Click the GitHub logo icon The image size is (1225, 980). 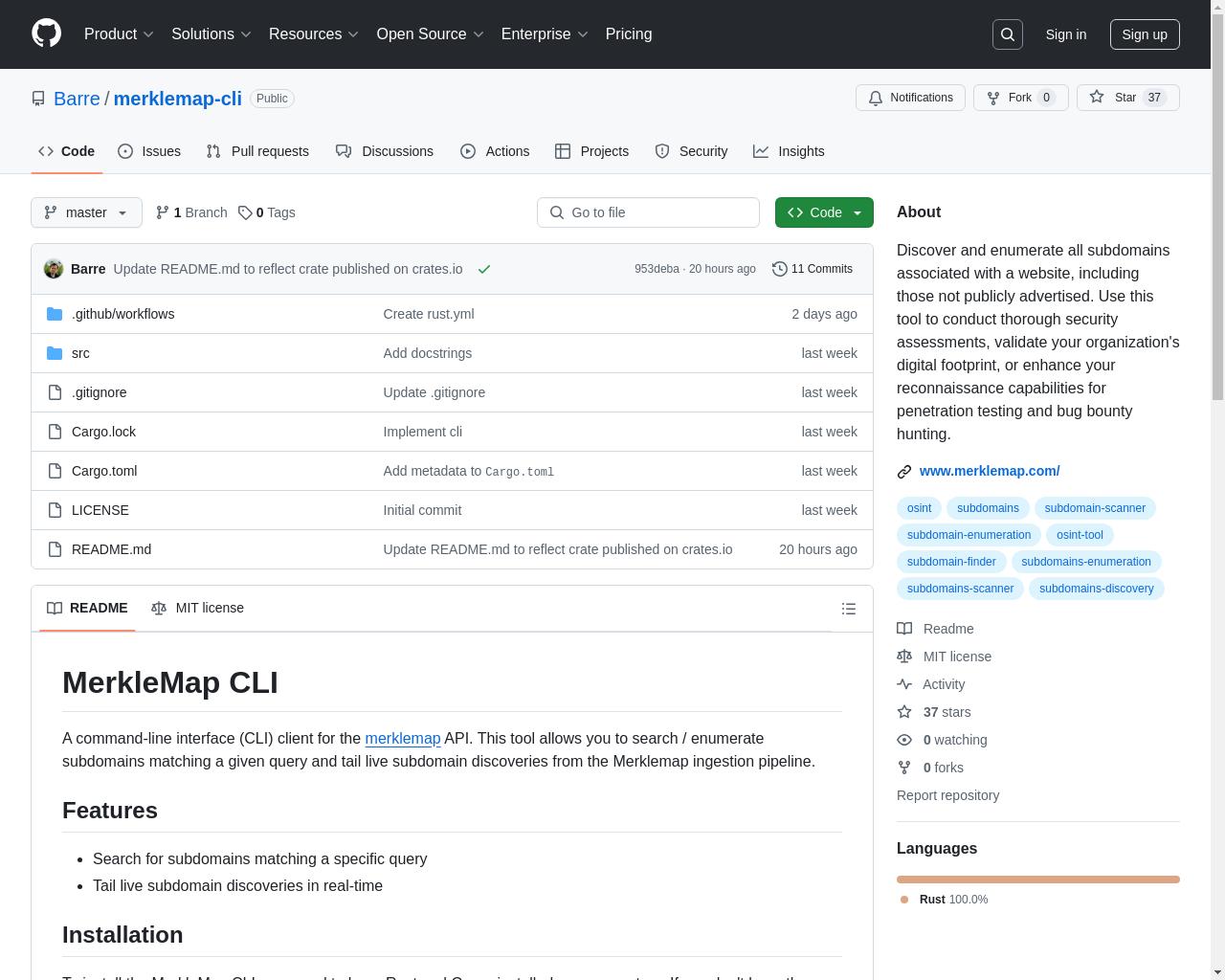pos(46,33)
